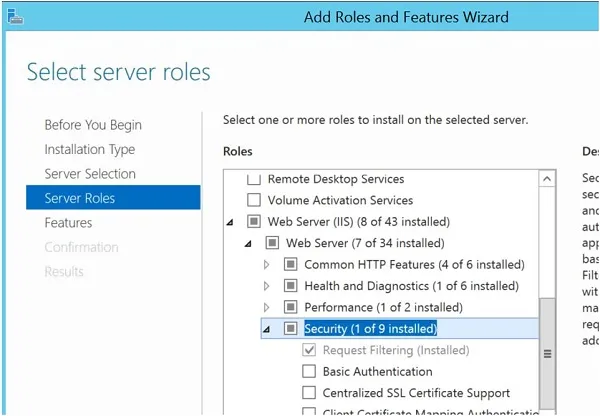
Task: Toggle the Performance feature checkbox
Action: 290,307
